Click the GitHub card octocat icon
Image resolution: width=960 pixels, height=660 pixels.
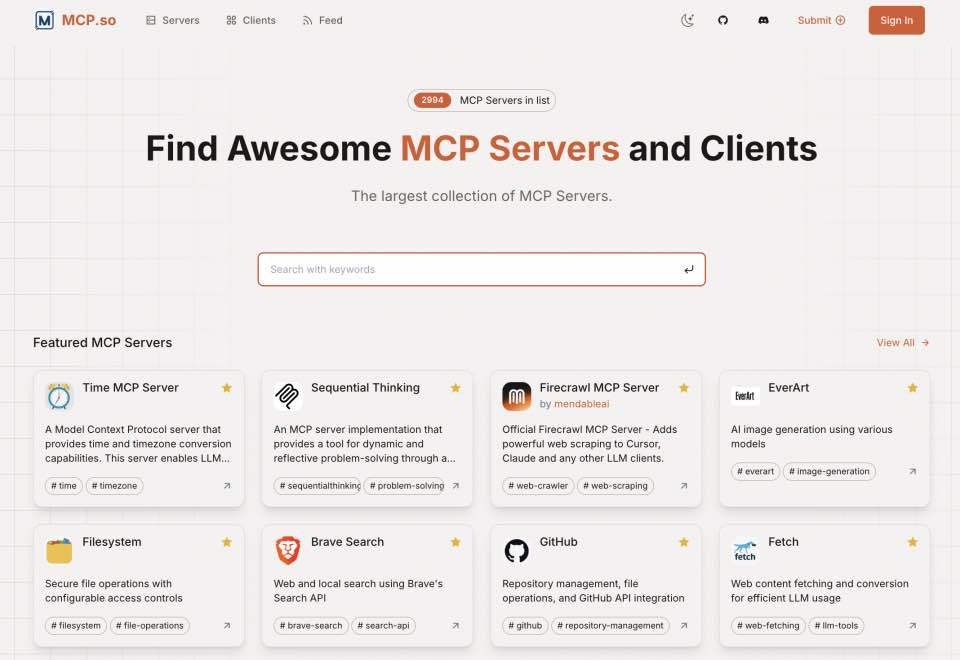(516, 550)
